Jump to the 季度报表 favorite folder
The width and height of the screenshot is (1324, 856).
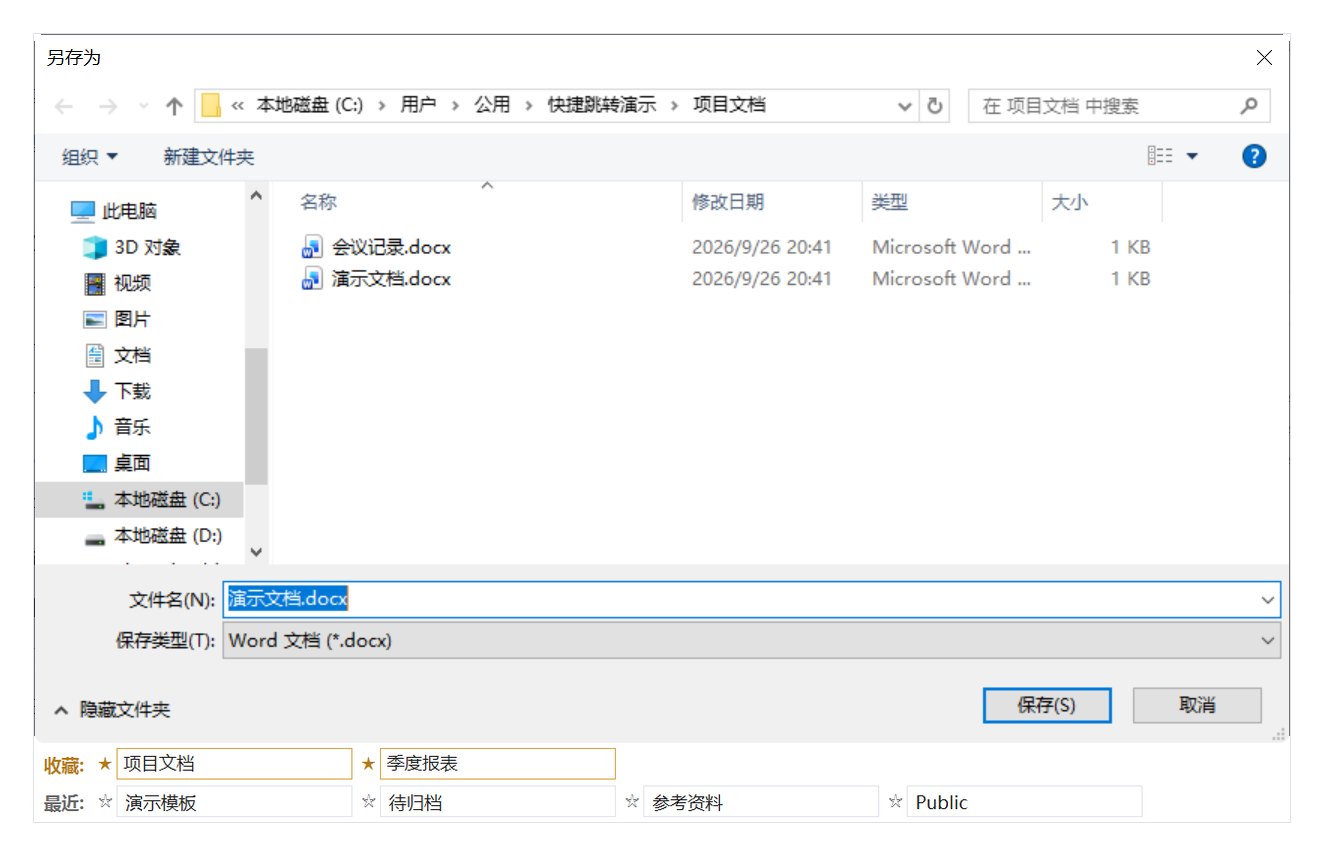point(497,764)
